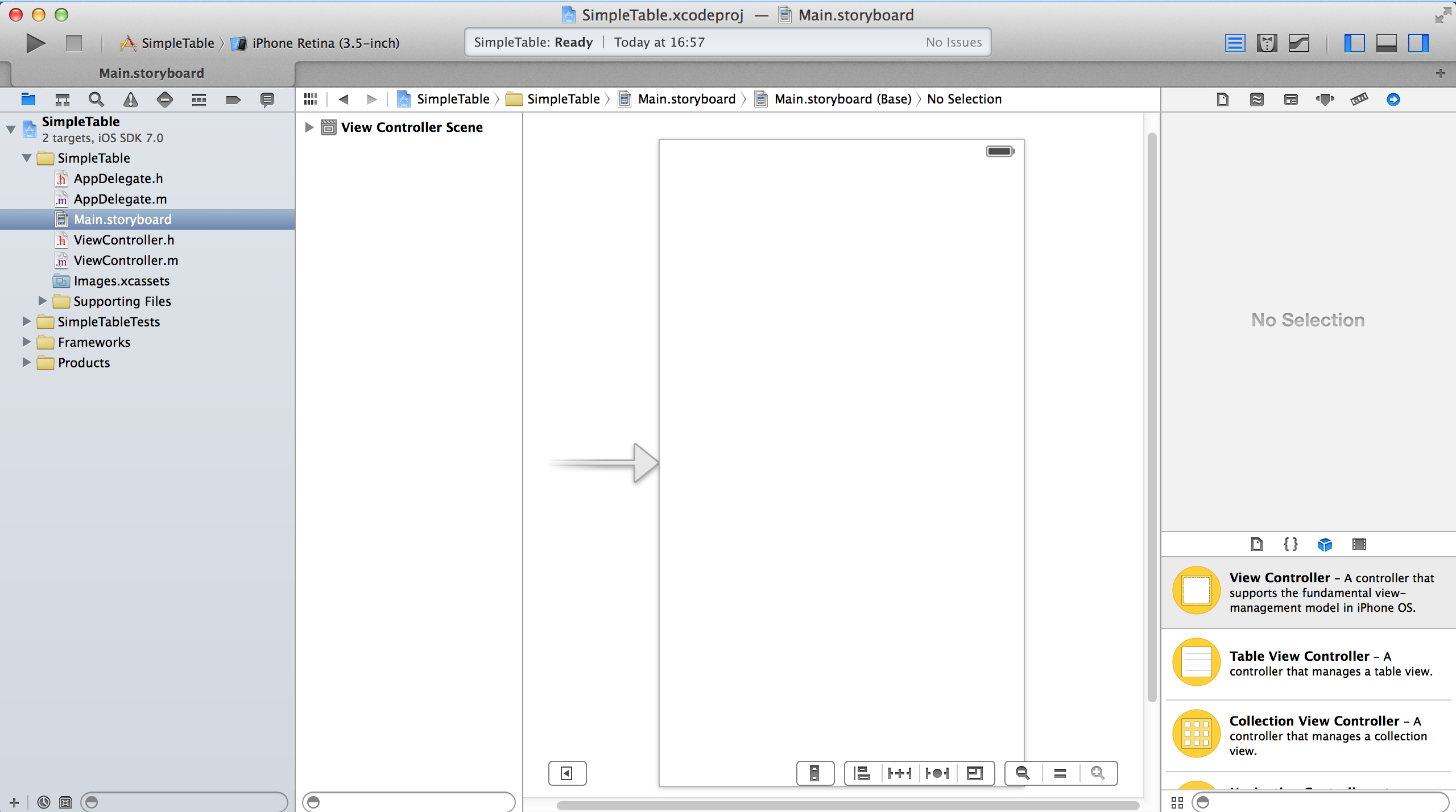This screenshot has height=812, width=1456.
Task: Choose iPhone Retina (3.5-inch) destination
Action: 316,43
